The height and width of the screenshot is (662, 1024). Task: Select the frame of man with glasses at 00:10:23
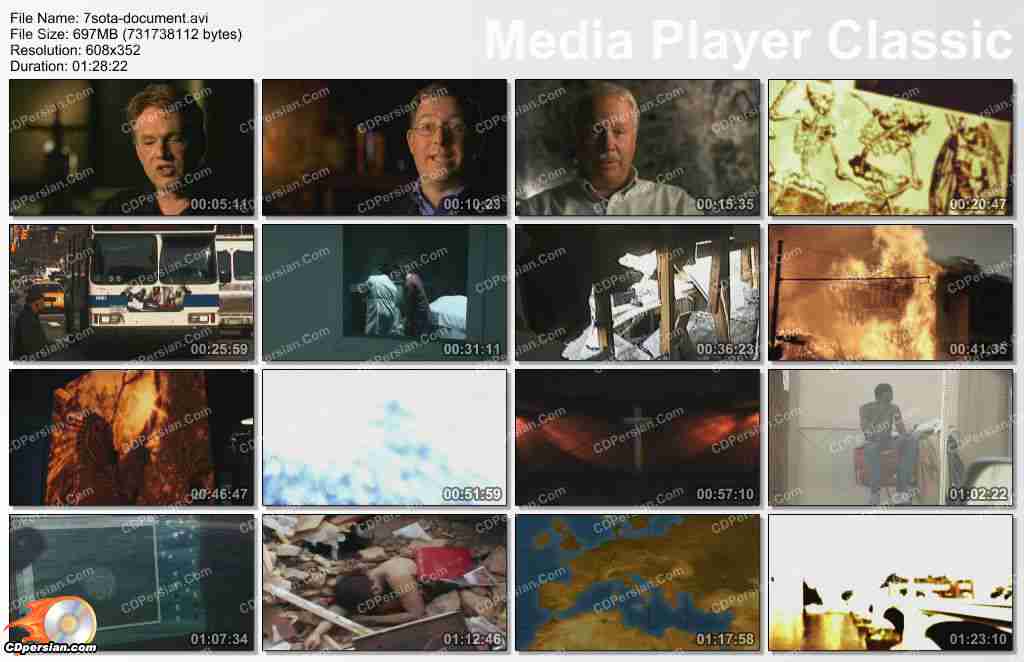coord(385,148)
